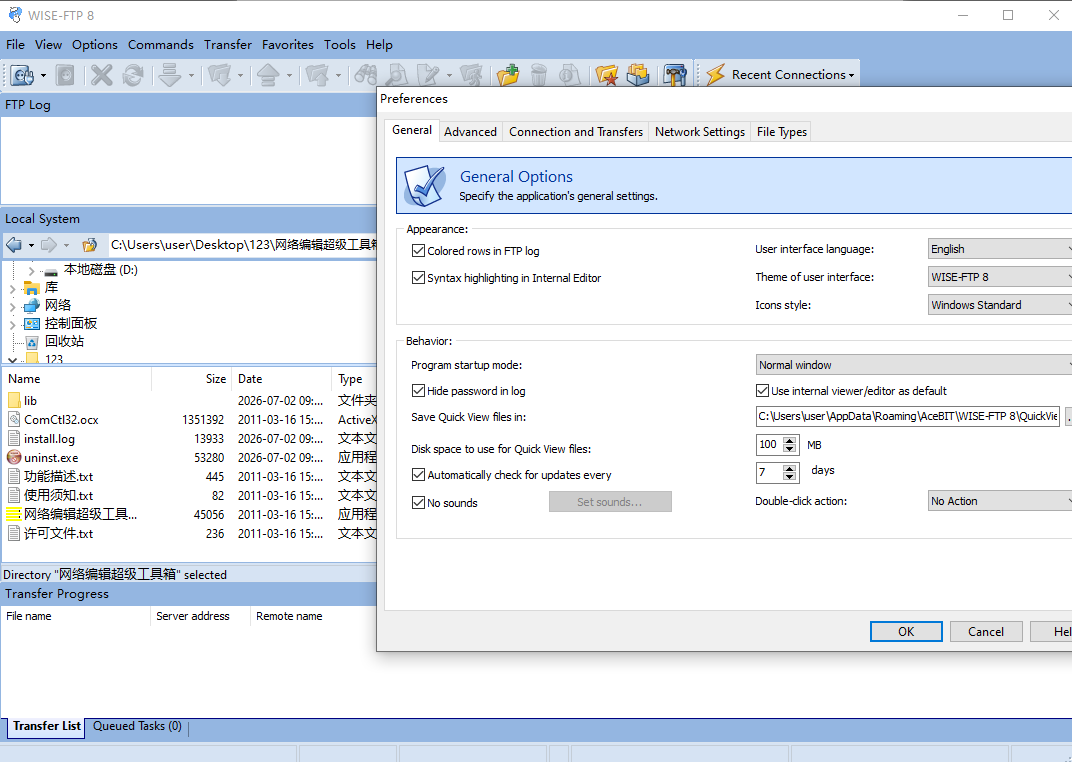
Task: Toggle Use internal viewer/editor as default
Action: click(762, 390)
